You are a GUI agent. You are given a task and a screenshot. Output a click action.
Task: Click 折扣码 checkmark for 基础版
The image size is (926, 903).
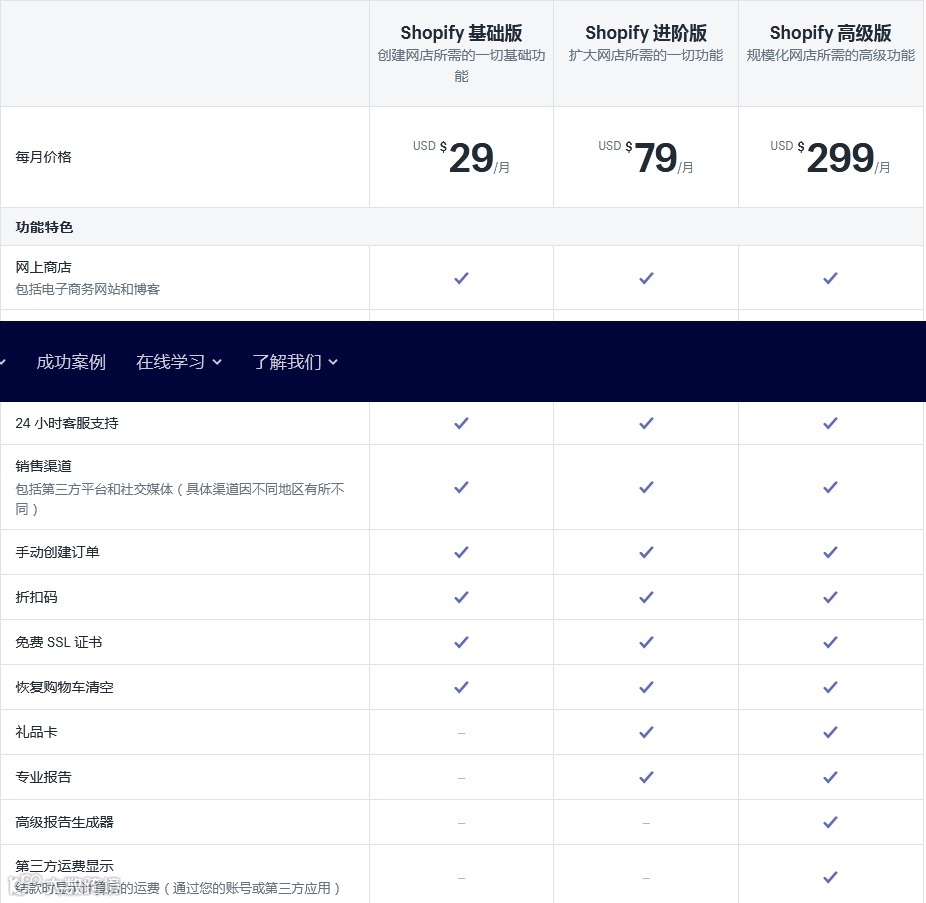click(461, 597)
